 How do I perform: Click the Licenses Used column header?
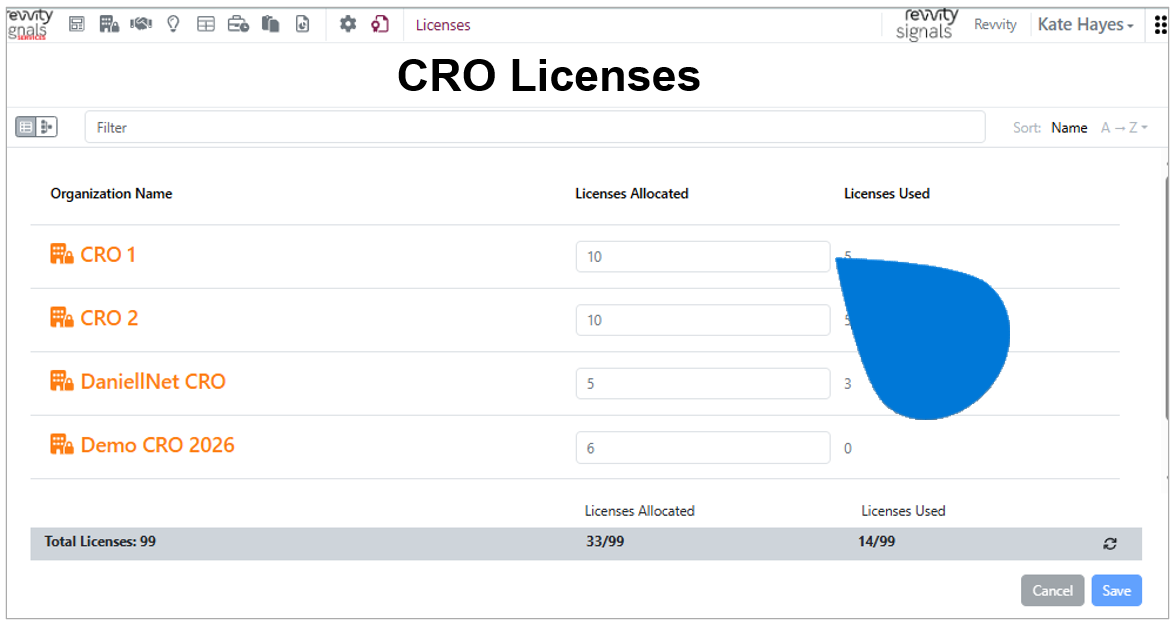click(886, 193)
